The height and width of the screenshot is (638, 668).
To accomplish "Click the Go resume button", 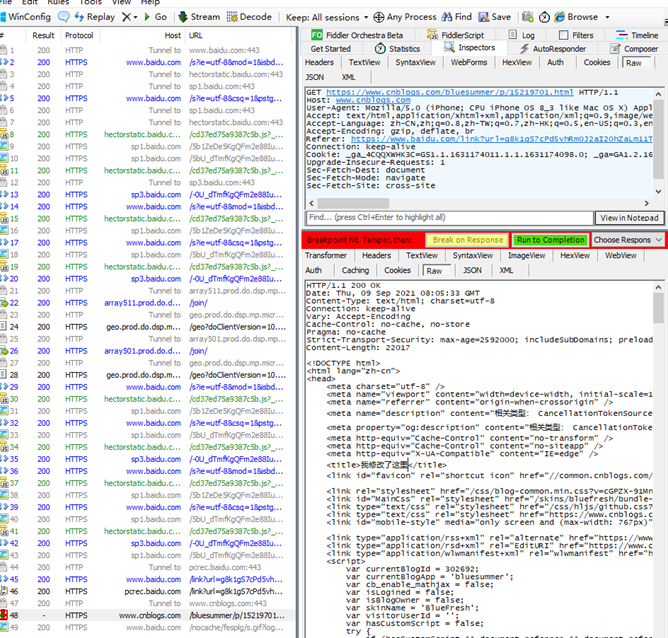I will click(155, 17).
